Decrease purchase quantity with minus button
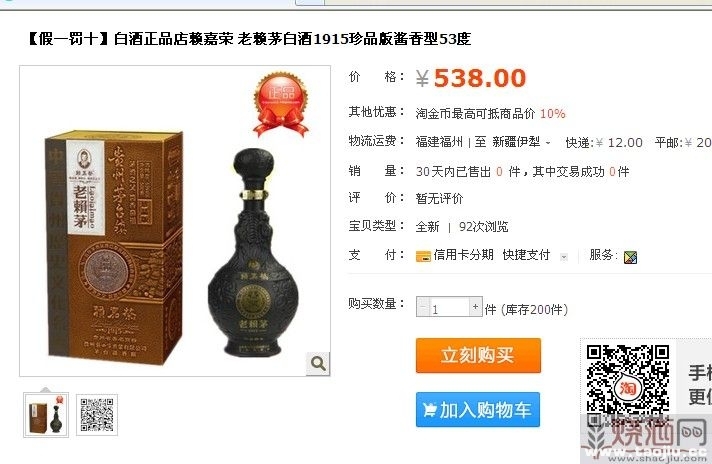The height and width of the screenshot is (464, 712). [x=422, y=306]
